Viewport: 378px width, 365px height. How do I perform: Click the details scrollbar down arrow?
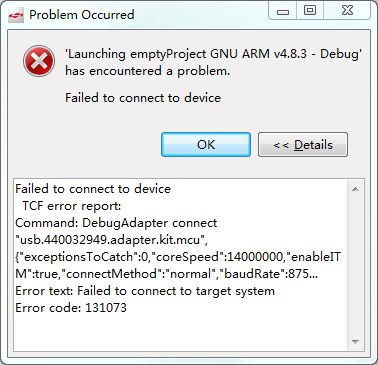355,342
